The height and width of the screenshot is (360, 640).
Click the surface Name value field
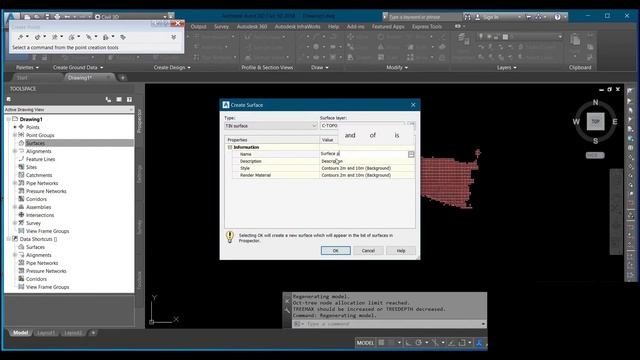pyautogui.click(x=364, y=154)
